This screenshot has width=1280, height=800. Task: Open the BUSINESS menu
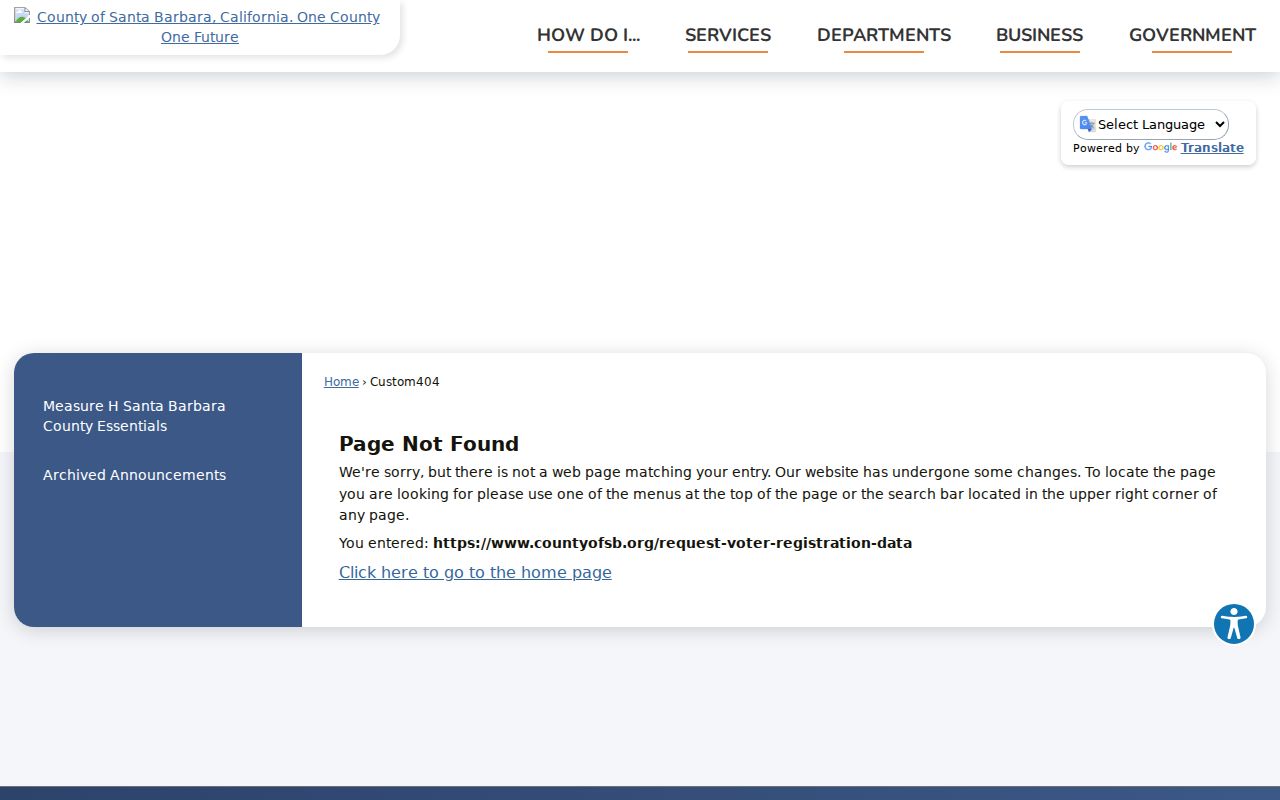point(1039,35)
